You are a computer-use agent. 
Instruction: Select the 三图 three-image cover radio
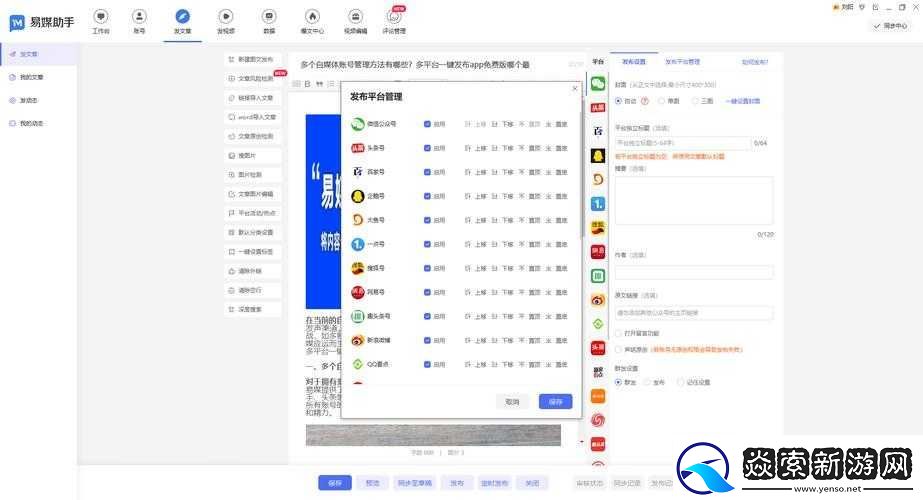pyautogui.click(x=695, y=101)
